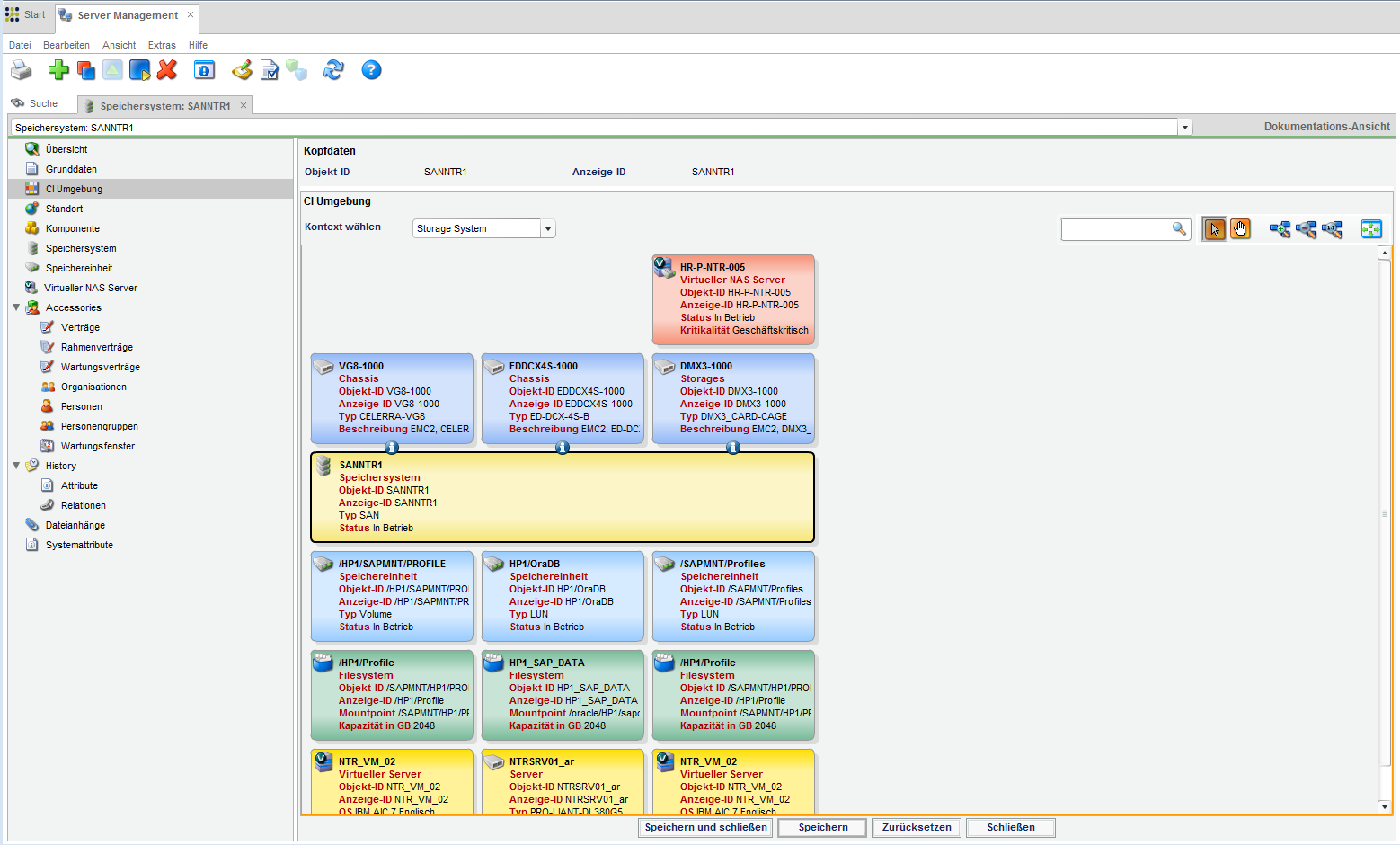Image resolution: width=1400 pixels, height=845 pixels.
Task: Zoom out the graph using zoom-out icon
Action: pos(1307,229)
